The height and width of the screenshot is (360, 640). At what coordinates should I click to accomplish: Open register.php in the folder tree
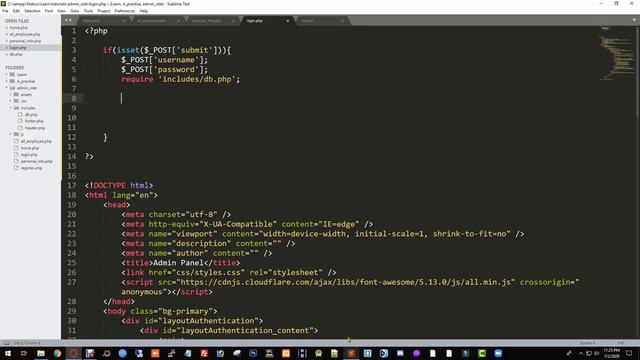(31, 168)
